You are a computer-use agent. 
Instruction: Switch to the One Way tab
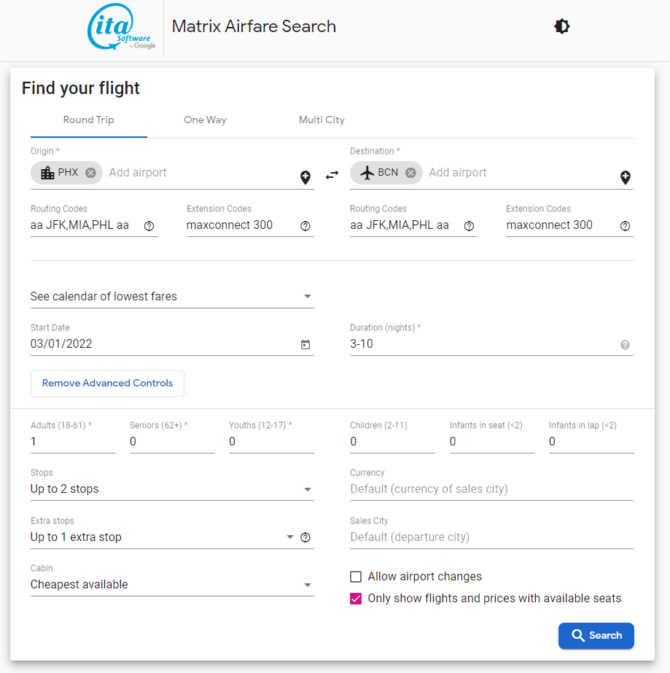pos(205,120)
